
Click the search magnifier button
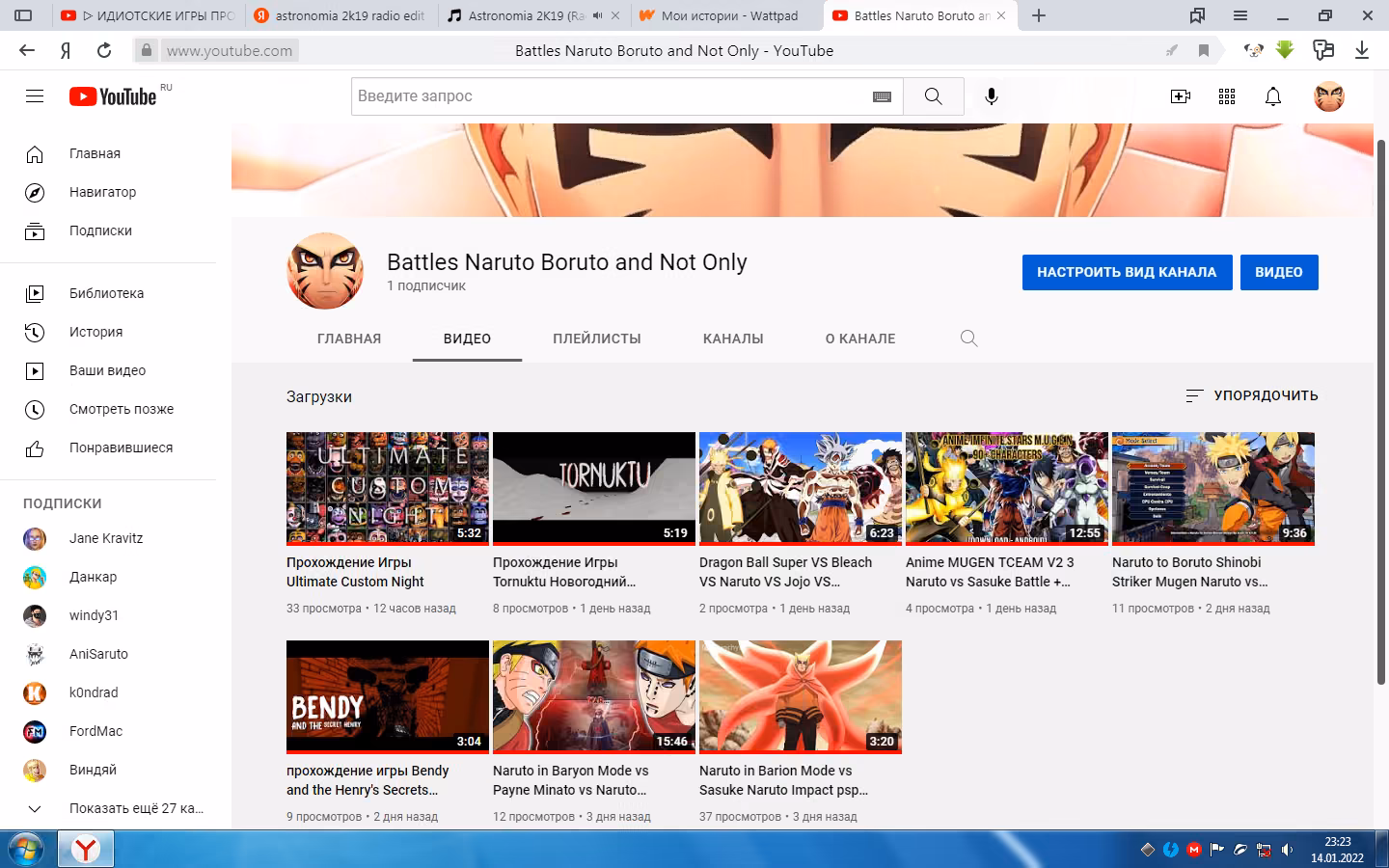coord(933,96)
